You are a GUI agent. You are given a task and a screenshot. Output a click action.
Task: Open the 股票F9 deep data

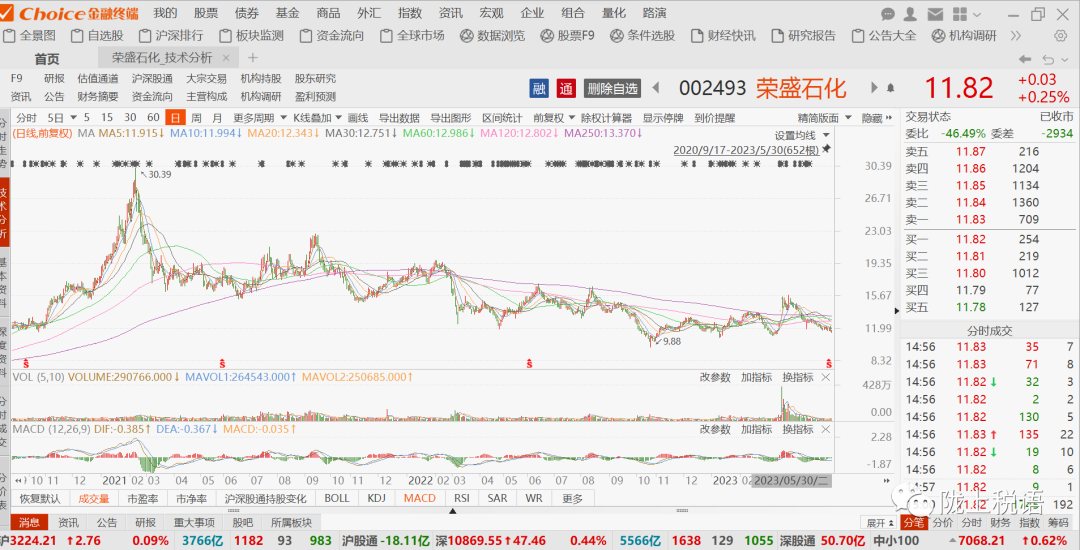tap(568, 36)
